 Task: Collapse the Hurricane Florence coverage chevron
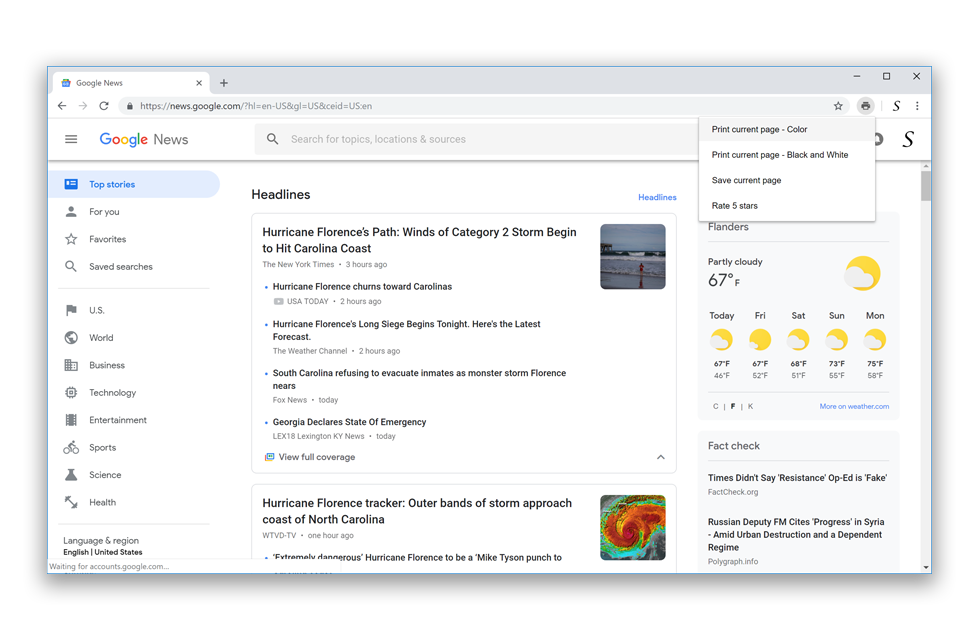(661, 457)
